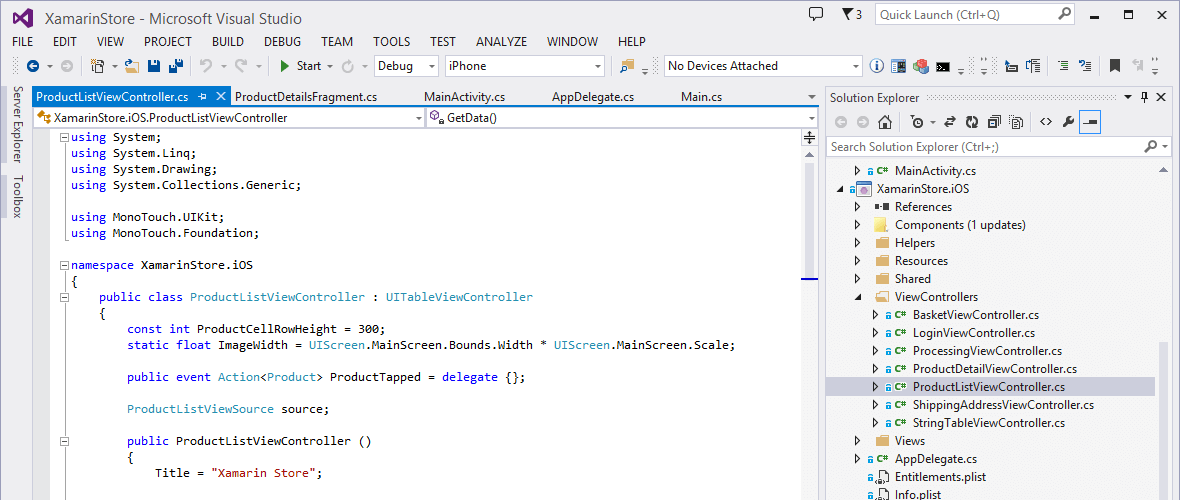Open the Debug configuration dropdown
This screenshot has width=1180, height=500.
pyautogui.click(x=406, y=66)
